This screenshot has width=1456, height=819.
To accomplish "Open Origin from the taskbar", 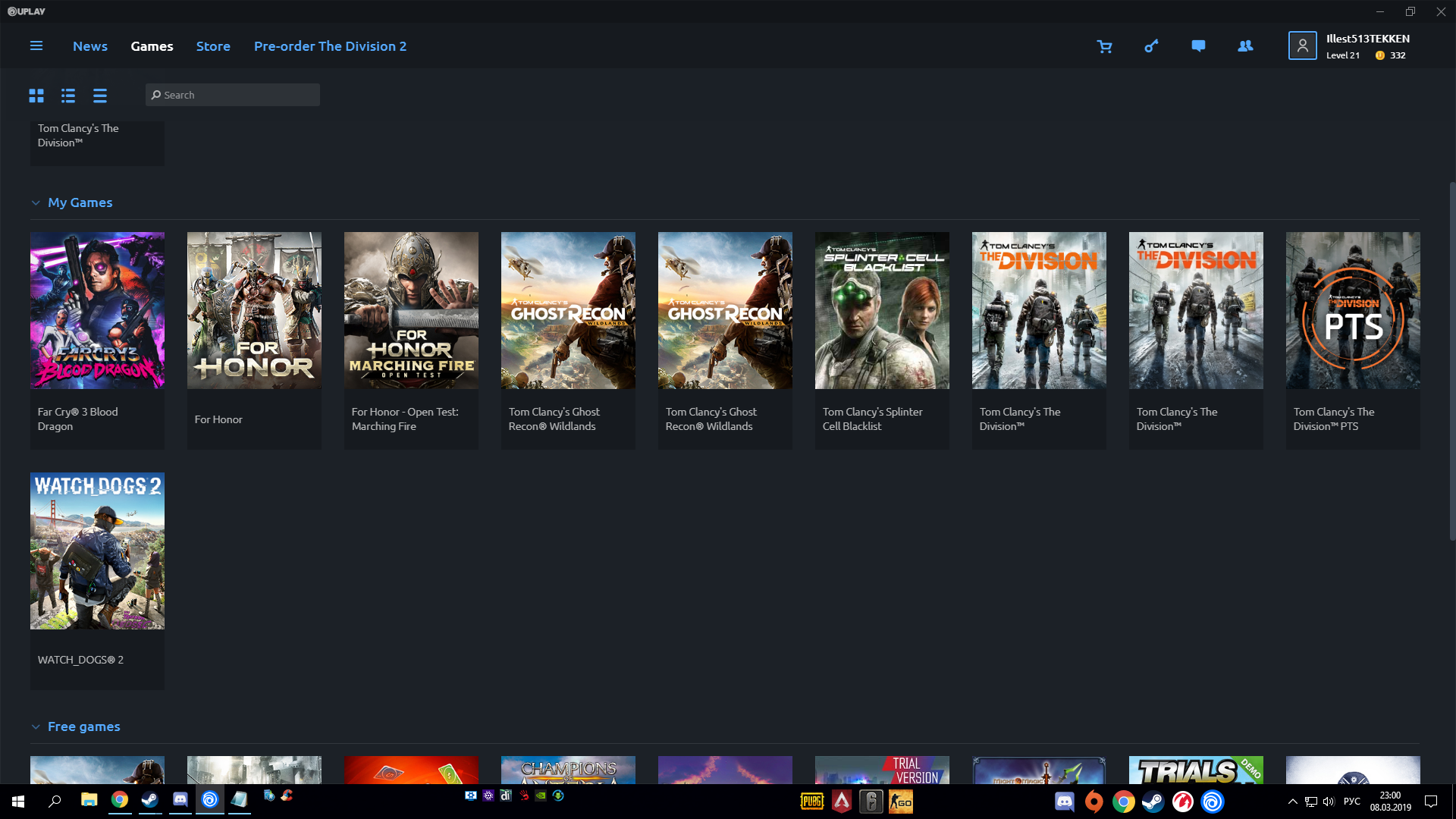I will 1094,802.
